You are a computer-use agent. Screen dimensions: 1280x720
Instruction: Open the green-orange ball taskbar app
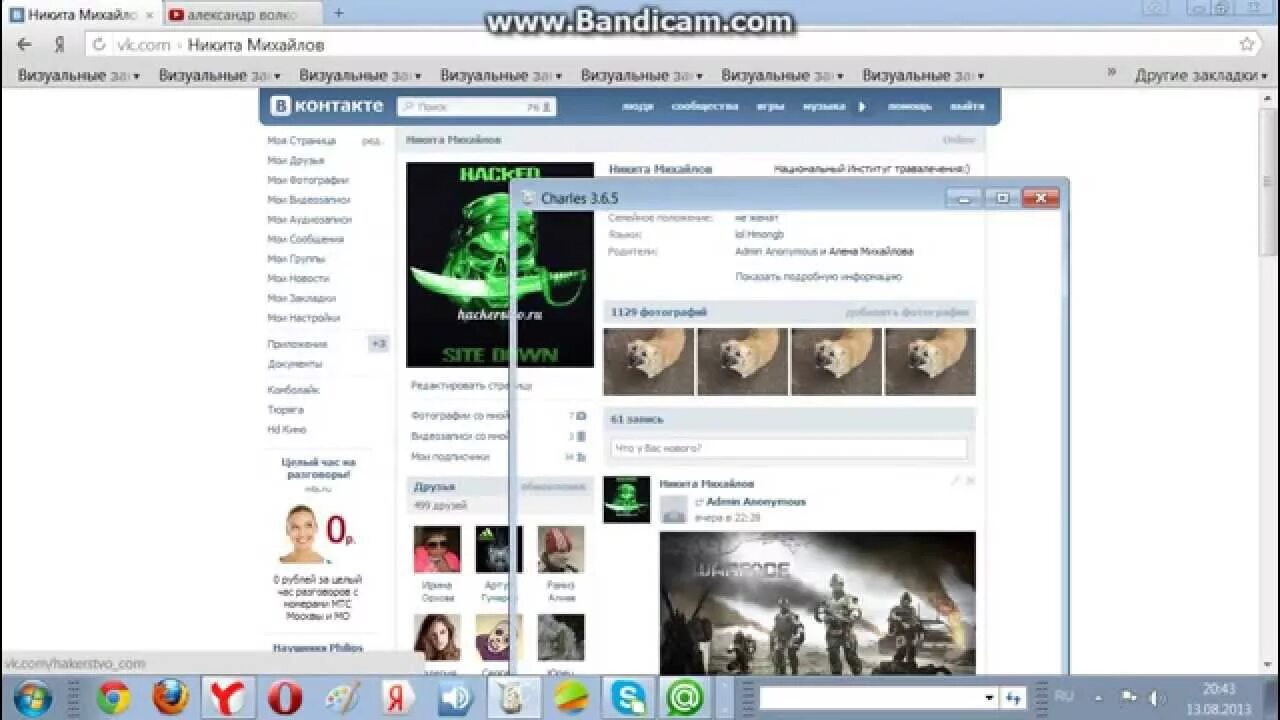point(571,697)
